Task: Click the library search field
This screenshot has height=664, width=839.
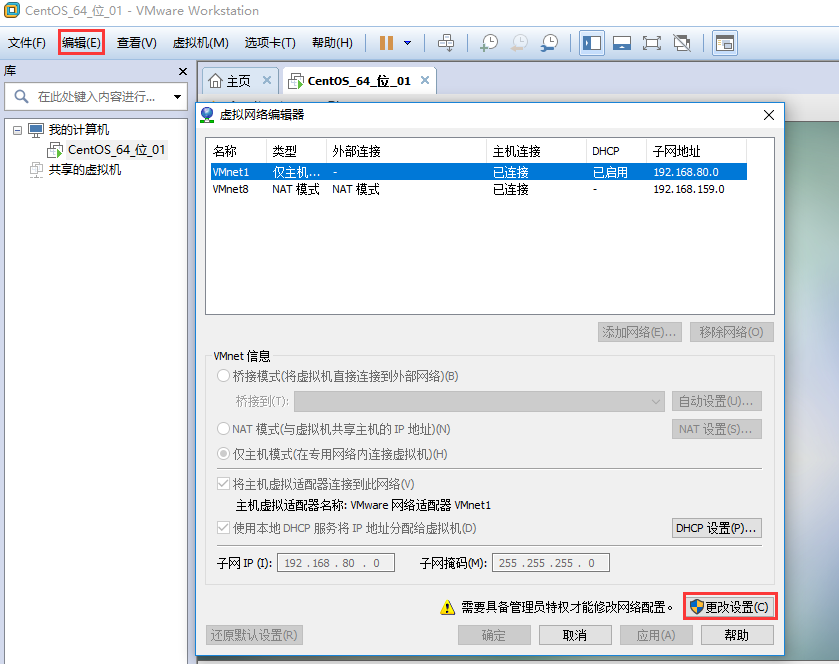Action: 96,97
